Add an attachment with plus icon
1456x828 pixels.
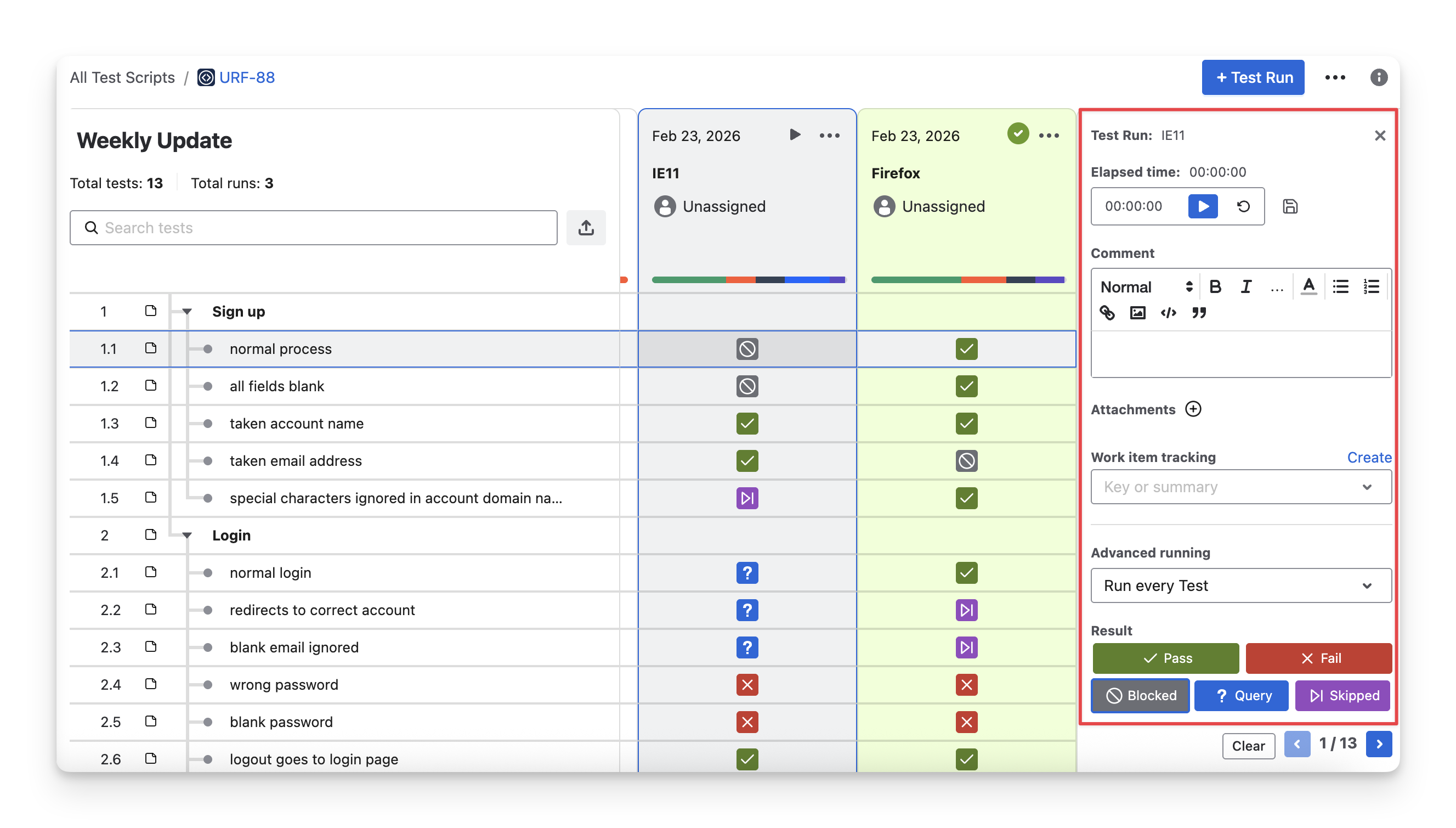[1193, 409]
